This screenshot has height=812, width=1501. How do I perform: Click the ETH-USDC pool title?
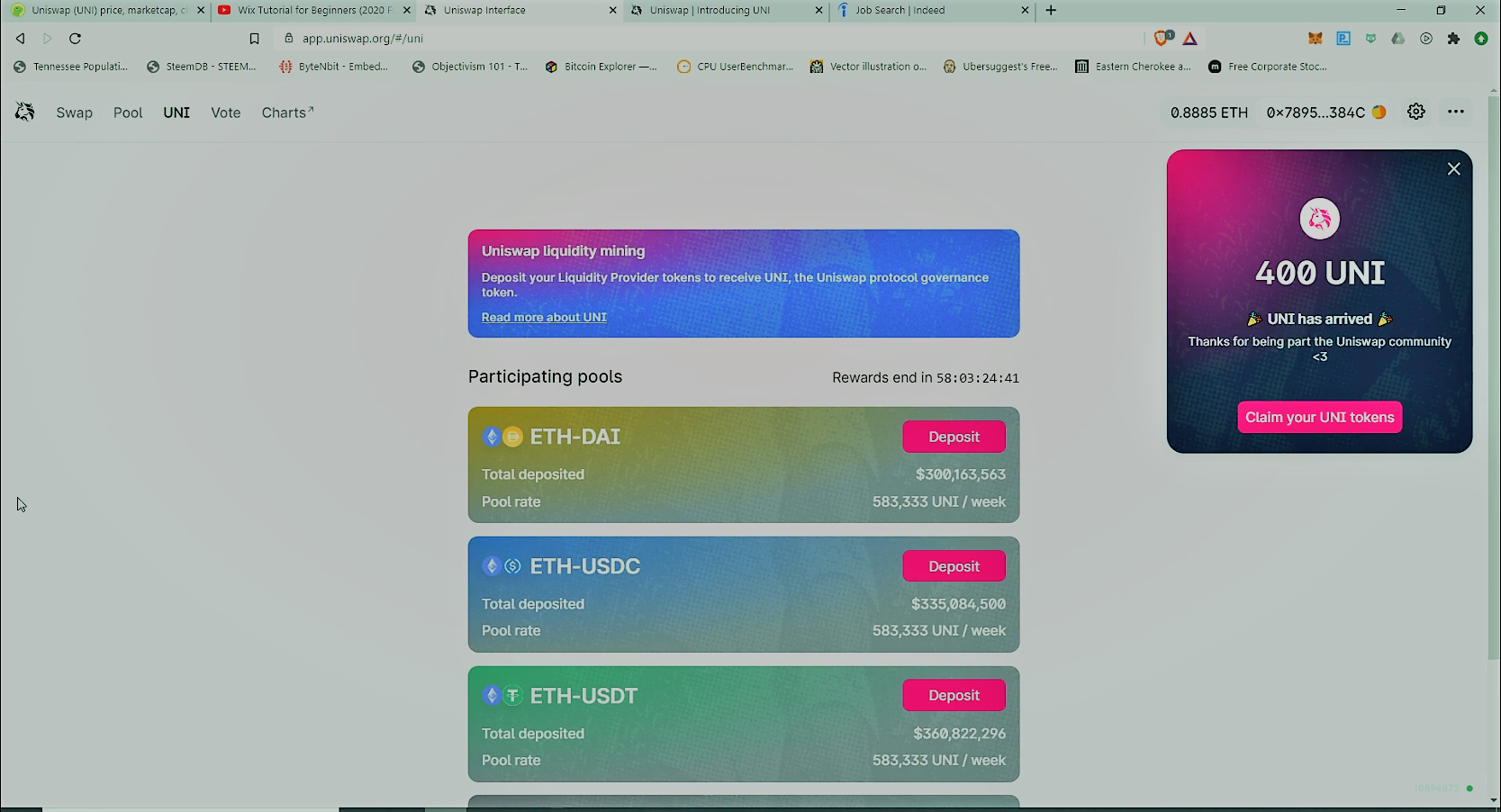(x=585, y=566)
